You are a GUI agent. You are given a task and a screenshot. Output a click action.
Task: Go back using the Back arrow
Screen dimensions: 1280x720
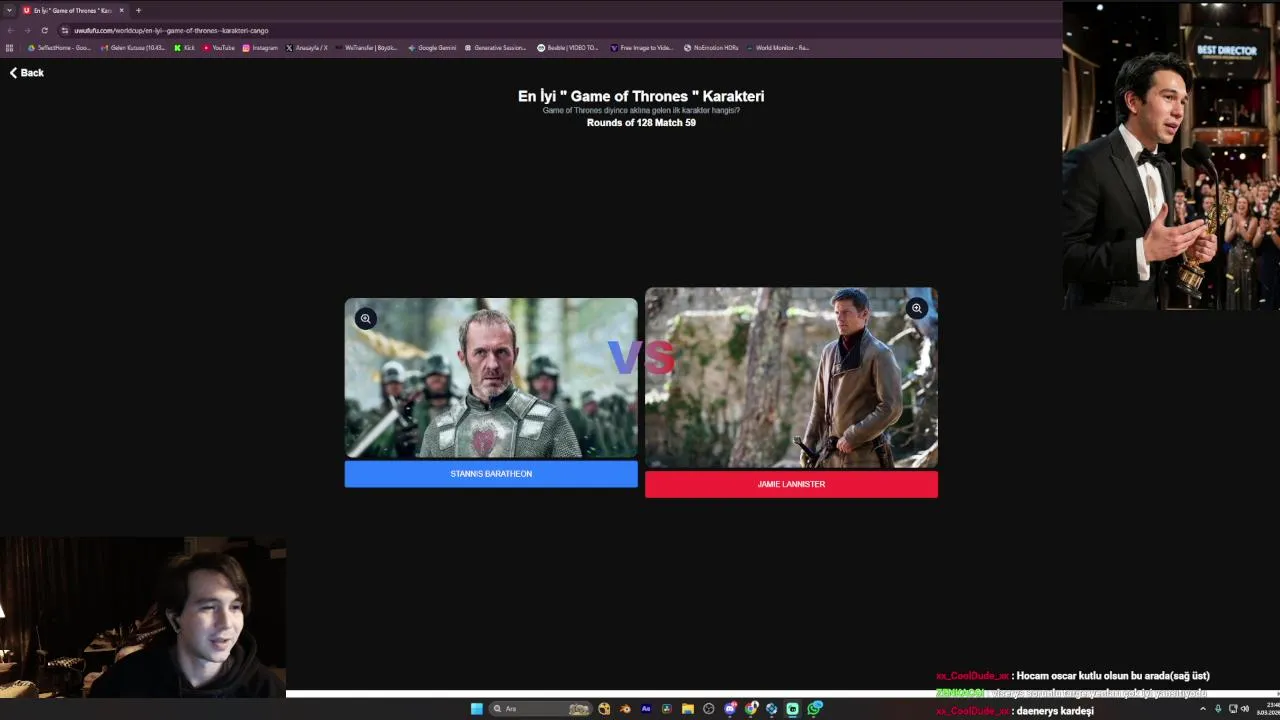27,73
